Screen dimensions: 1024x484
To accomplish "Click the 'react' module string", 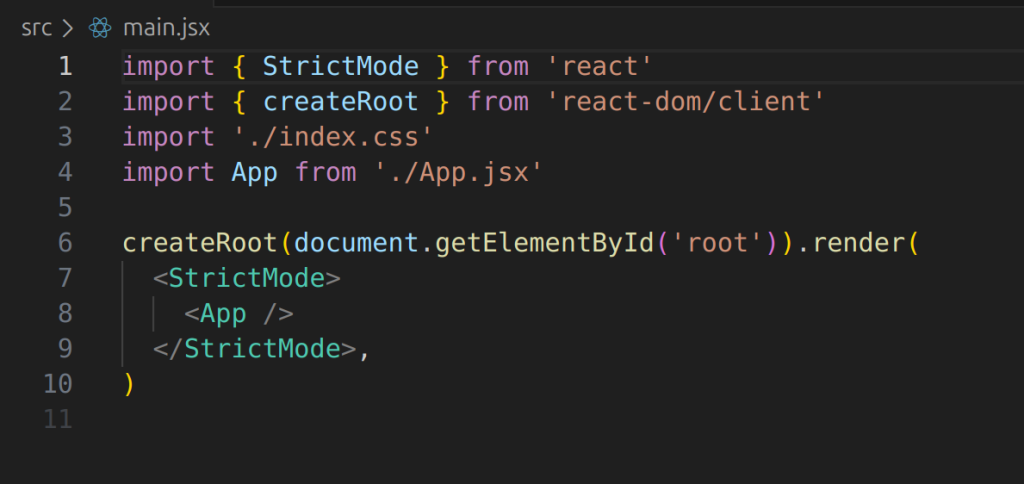I will pyautogui.click(x=599, y=67).
